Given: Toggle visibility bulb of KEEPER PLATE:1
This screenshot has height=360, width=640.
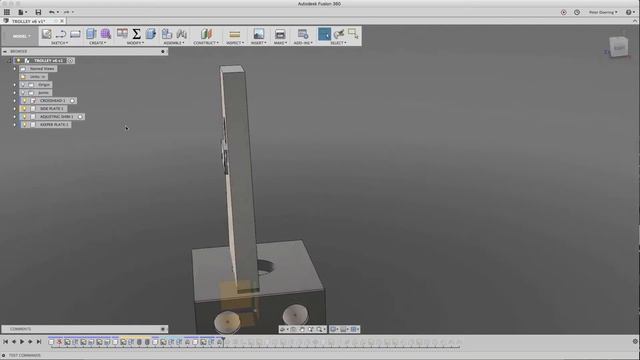Looking at the screenshot, I should click(x=24, y=124).
